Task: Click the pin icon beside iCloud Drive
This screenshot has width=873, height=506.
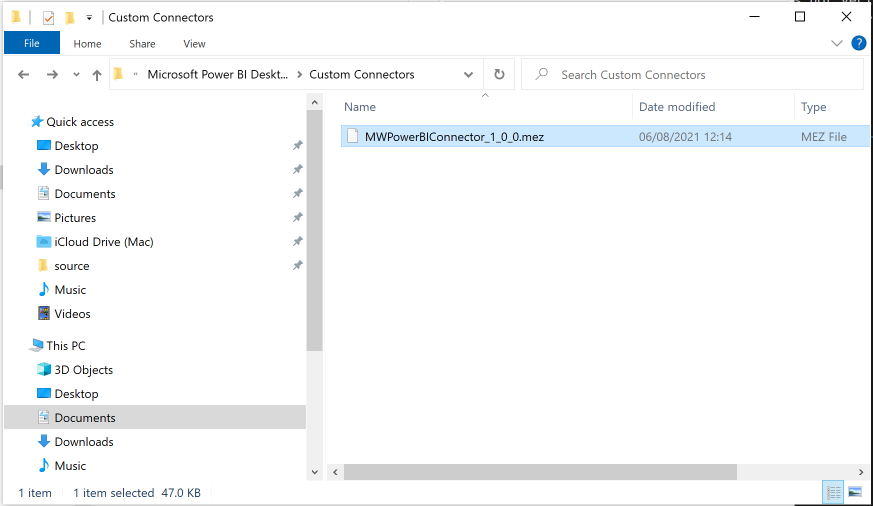Action: pyautogui.click(x=298, y=241)
